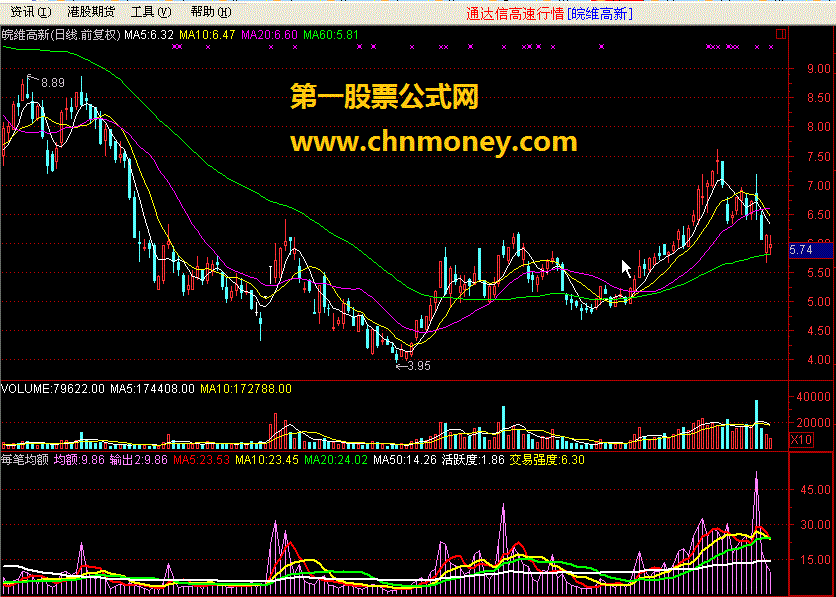836x597 pixels.
Task: Click the rightmost purple info marker above the chart
Action: [771, 47]
